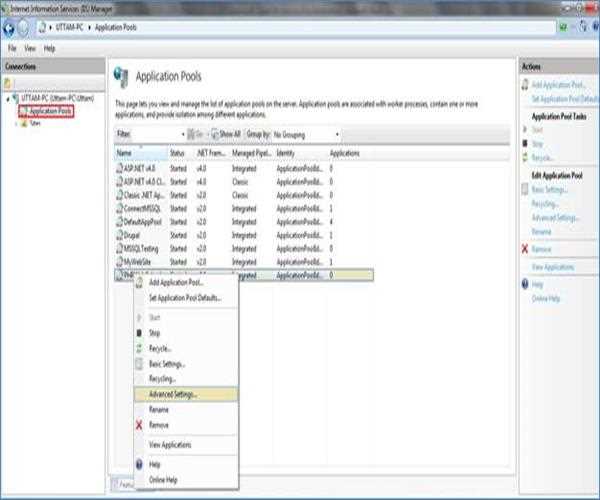Click the green Recycle icon in context menu

pos(139,347)
